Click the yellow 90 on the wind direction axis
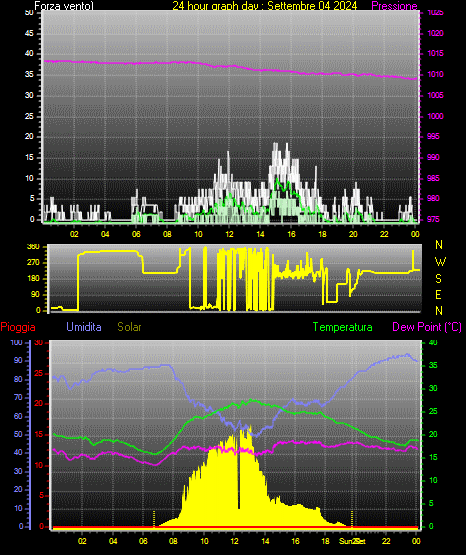The image size is (466, 555). point(36,294)
